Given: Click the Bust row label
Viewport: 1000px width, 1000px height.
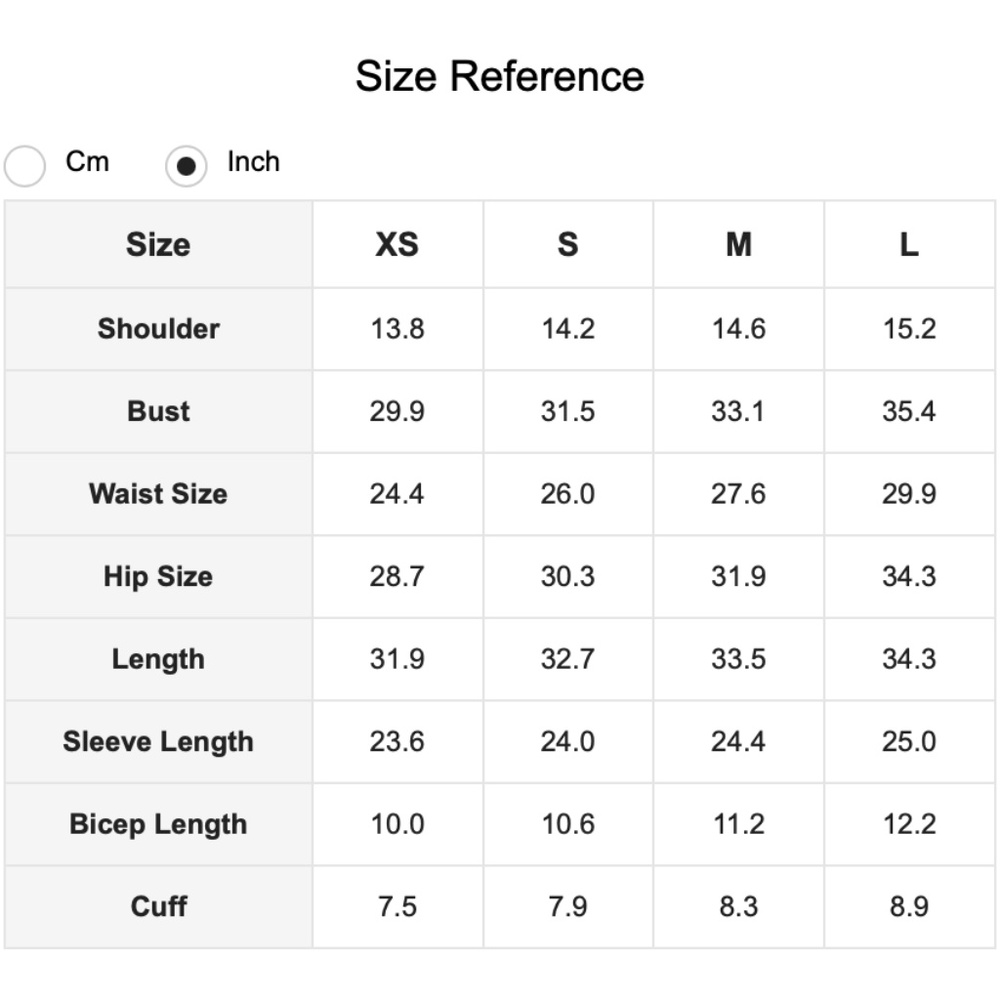Looking at the screenshot, I should [x=158, y=411].
